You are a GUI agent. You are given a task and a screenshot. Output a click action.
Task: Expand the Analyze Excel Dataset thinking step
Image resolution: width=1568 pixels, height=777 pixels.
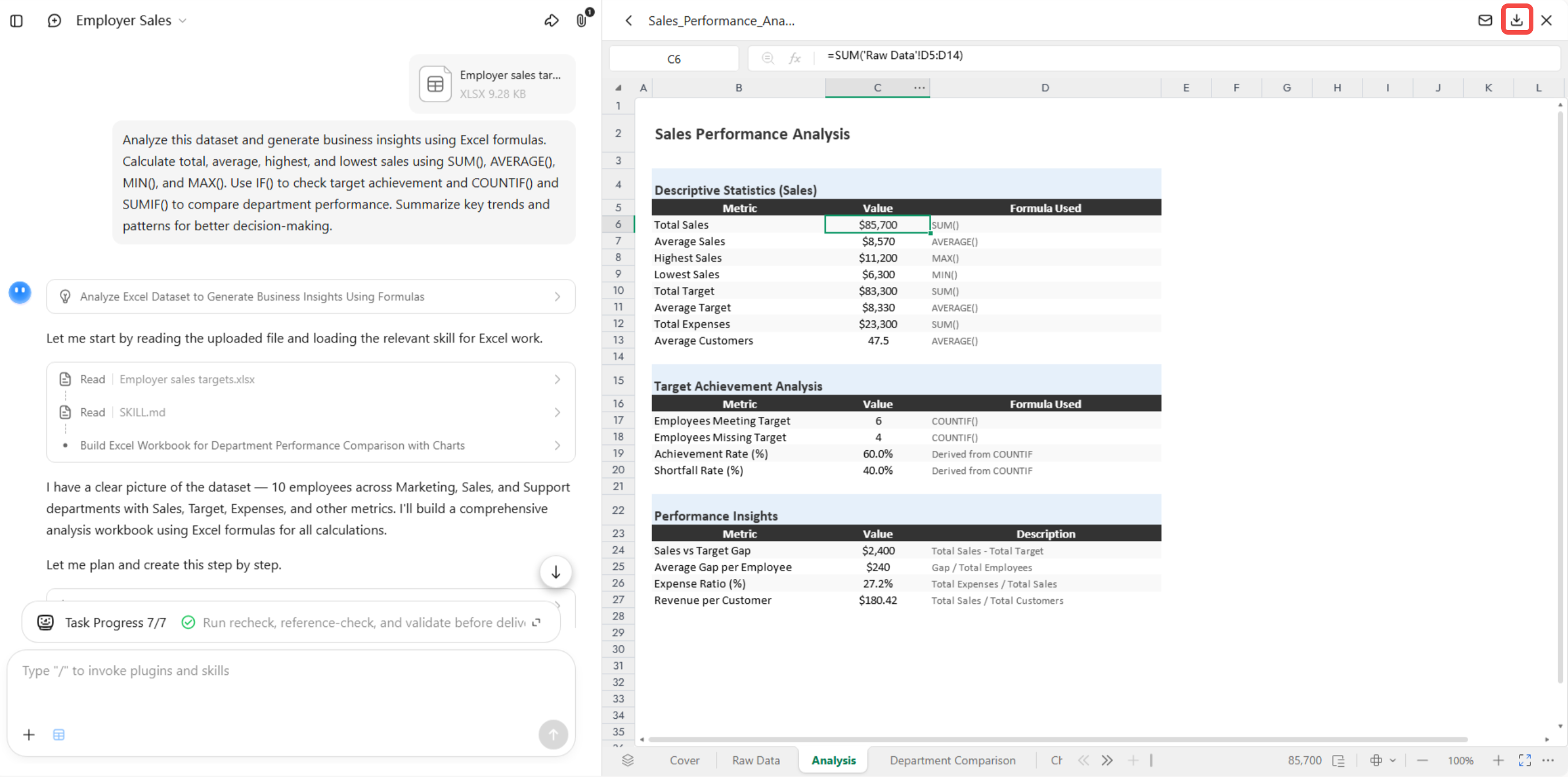[x=310, y=297]
